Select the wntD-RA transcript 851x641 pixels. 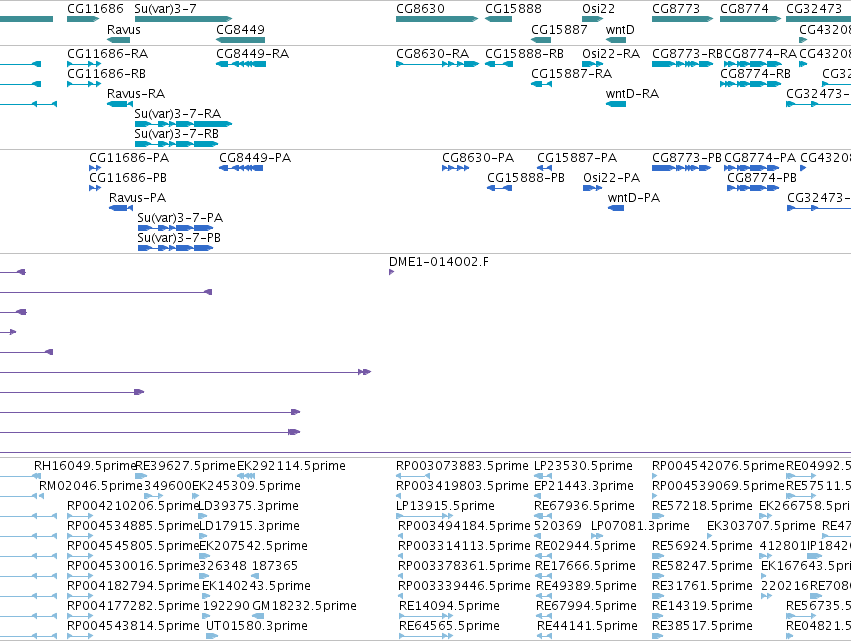615,104
